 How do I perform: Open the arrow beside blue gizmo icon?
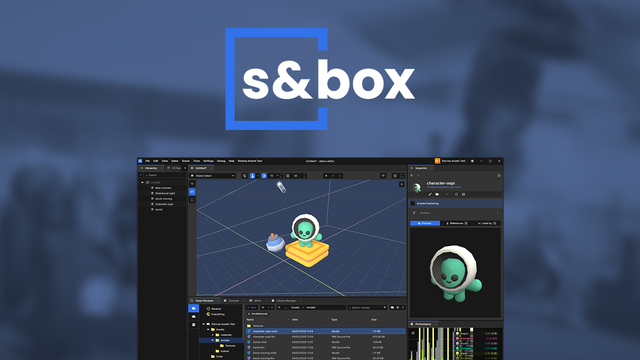[x=258, y=176]
